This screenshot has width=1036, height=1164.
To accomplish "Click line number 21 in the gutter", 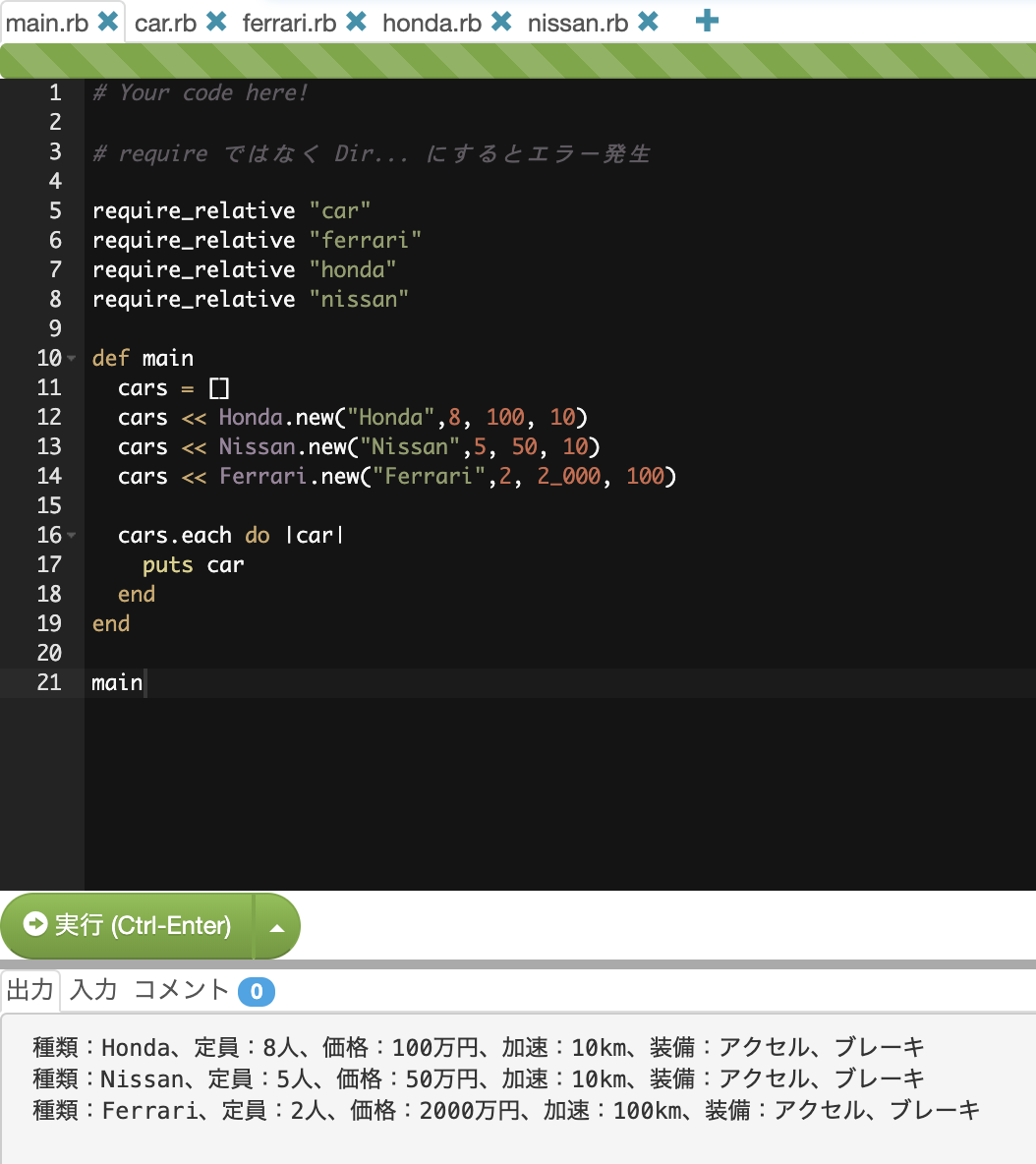I will pos(49,682).
